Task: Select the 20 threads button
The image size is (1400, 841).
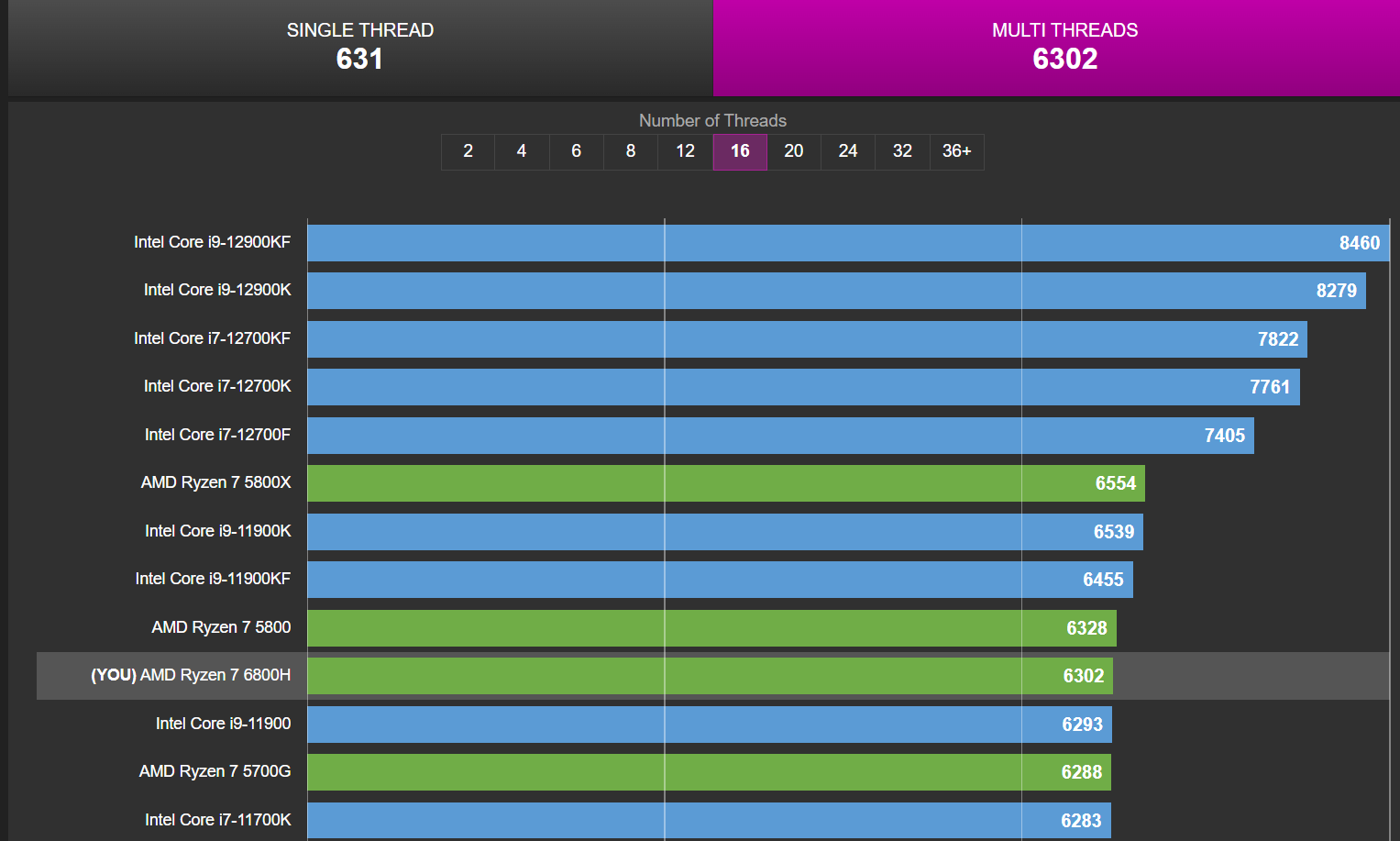Action: click(794, 151)
